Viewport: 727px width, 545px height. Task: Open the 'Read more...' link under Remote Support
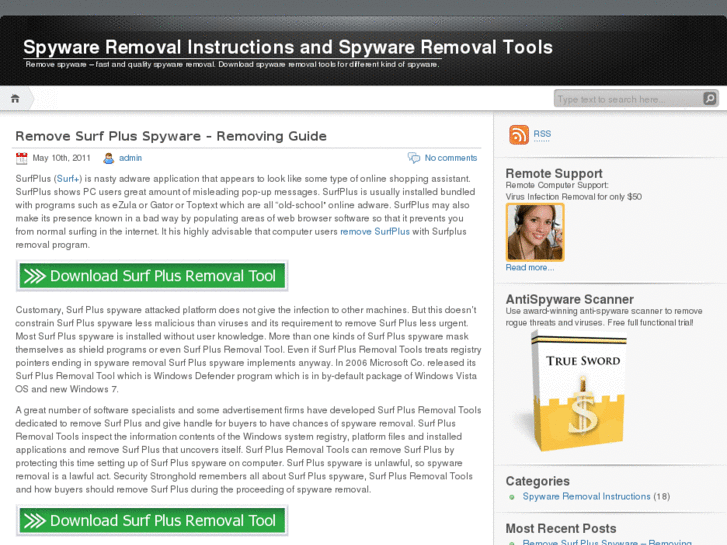pos(529,268)
